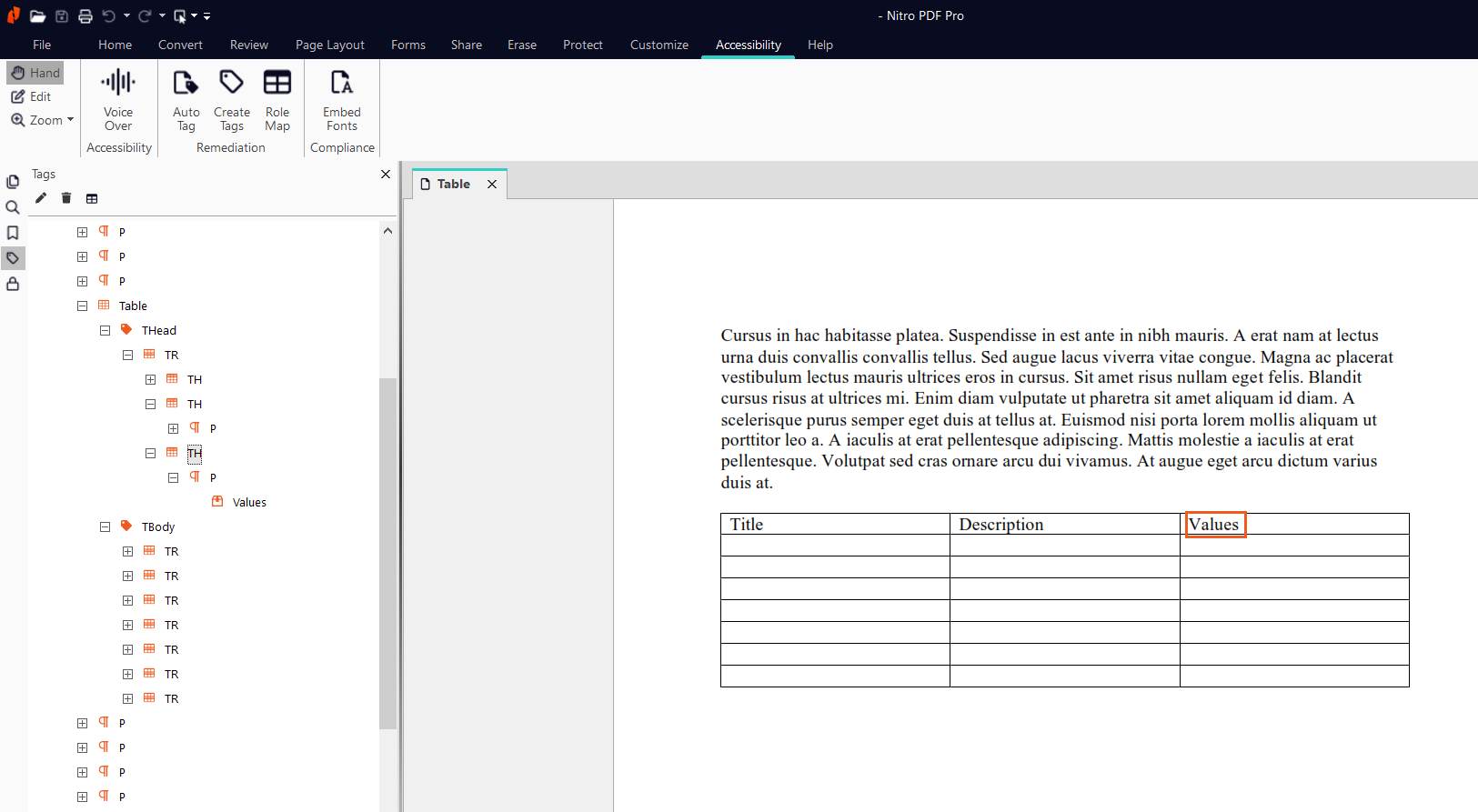The width and height of the screenshot is (1478, 812).
Task: Delete the selected tag with the trash icon
Action: click(x=66, y=198)
